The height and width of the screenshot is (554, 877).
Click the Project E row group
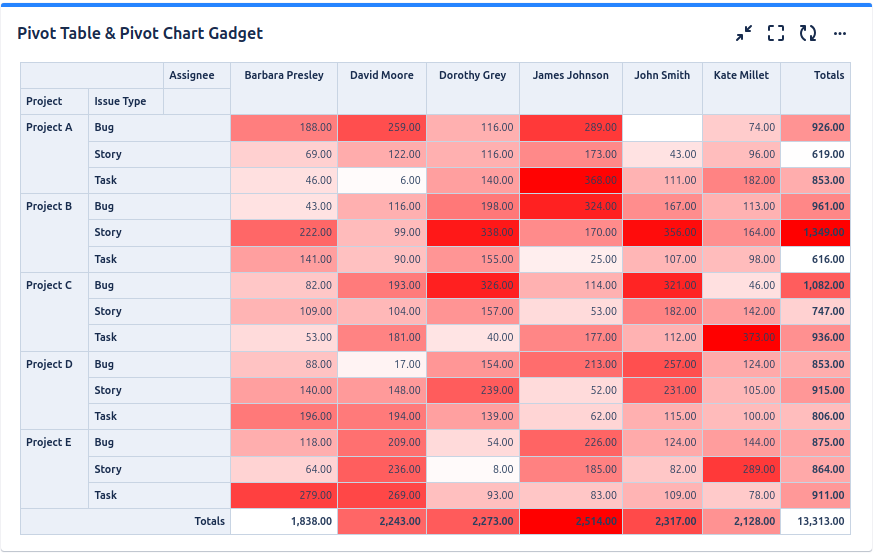point(49,442)
